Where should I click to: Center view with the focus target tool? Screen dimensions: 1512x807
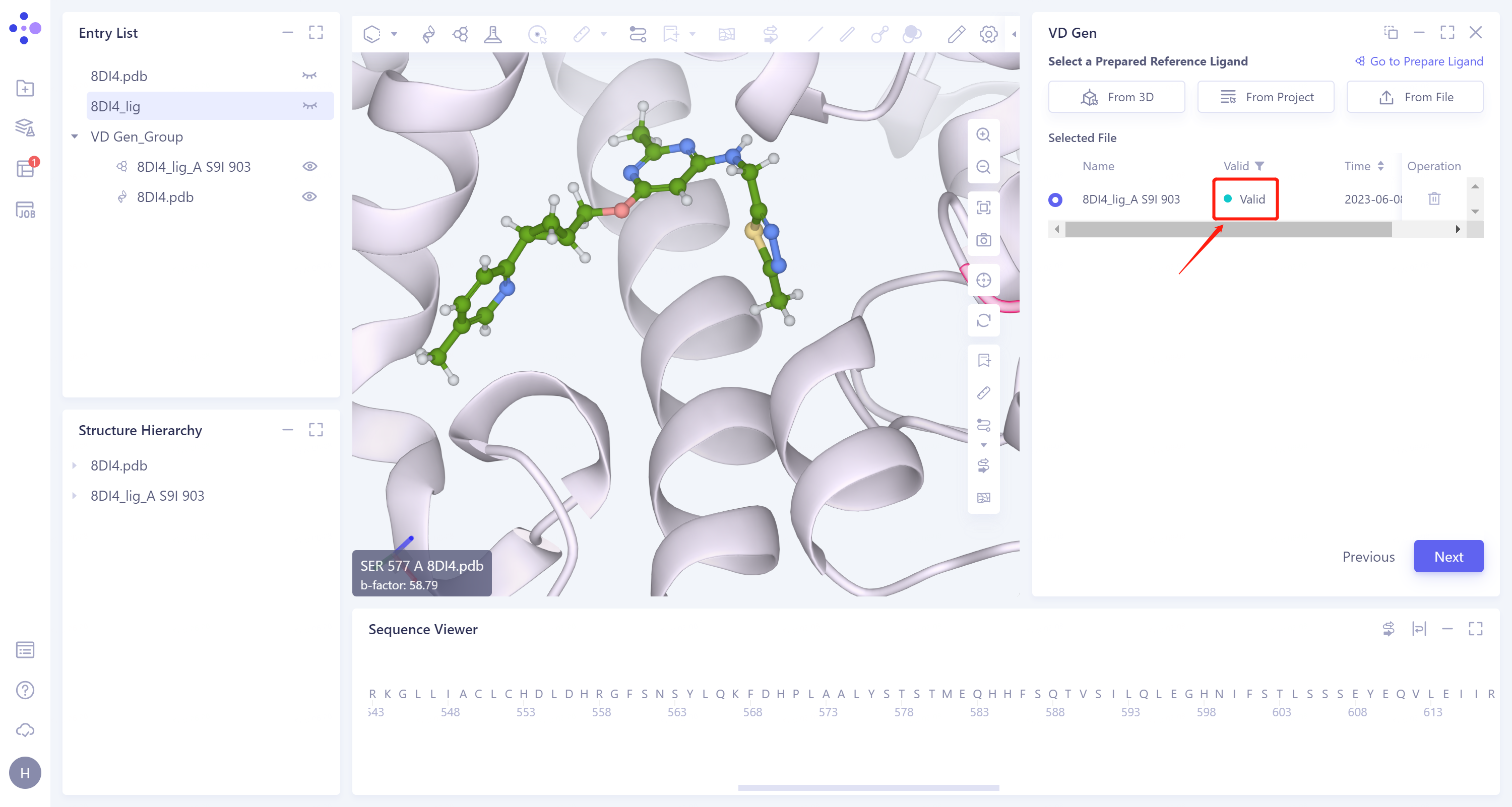click(x=983, y=280)
